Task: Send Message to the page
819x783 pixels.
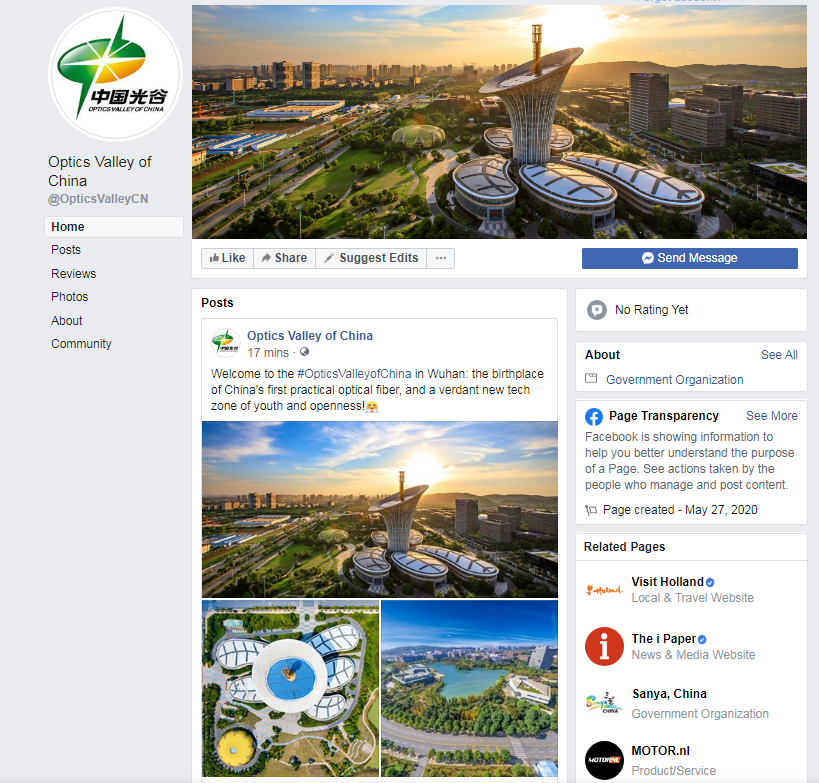Action: [689, 258]
